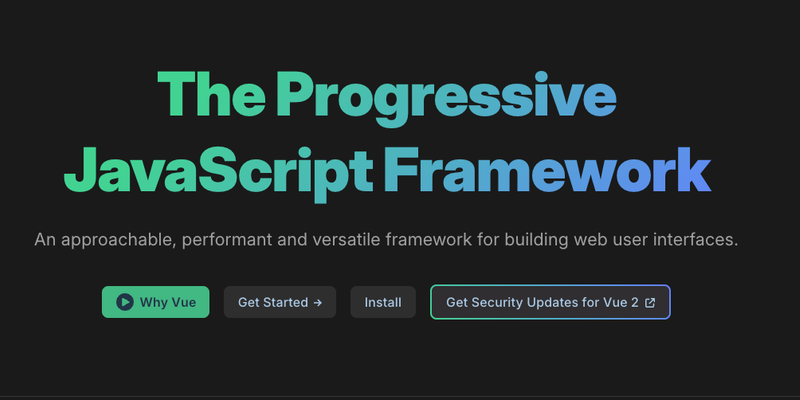Click the play icon in Why Vue button
The width and height of the screenshot is (800, 400).
click(124, 302)
